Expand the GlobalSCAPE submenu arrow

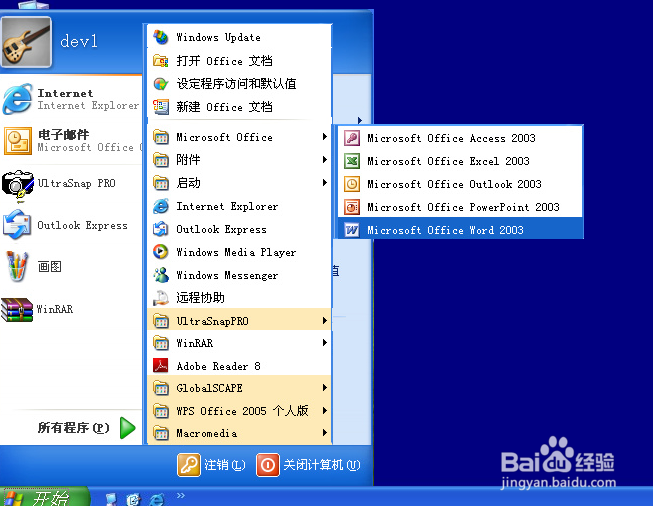[324, 388]
